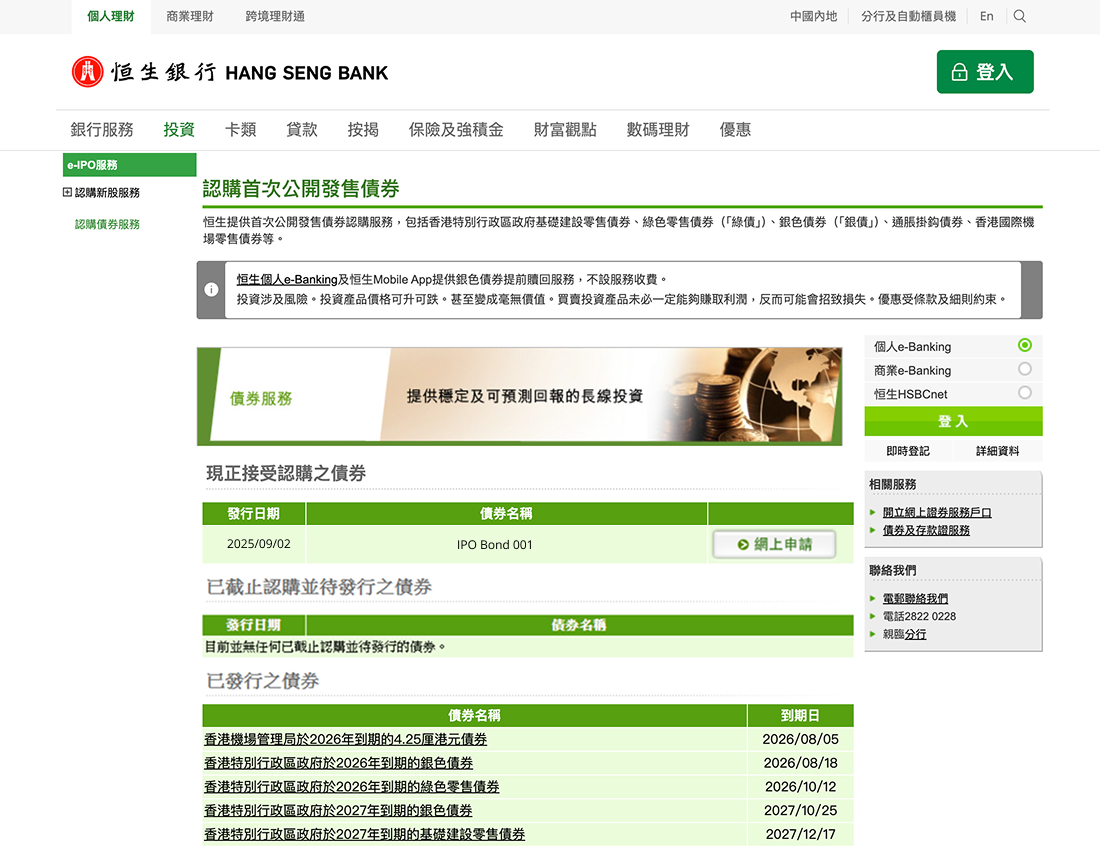Open the 投資 navigation menu
1100x846 pixels.
177,128
